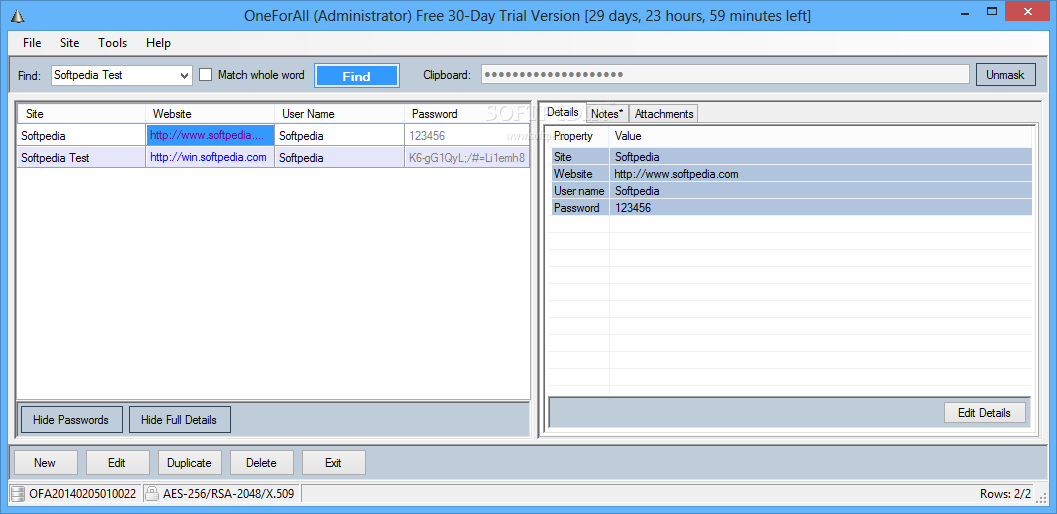Click the OneForAll app icon in title bar
The image size is (1057, 514).
[x=18, y=16]
